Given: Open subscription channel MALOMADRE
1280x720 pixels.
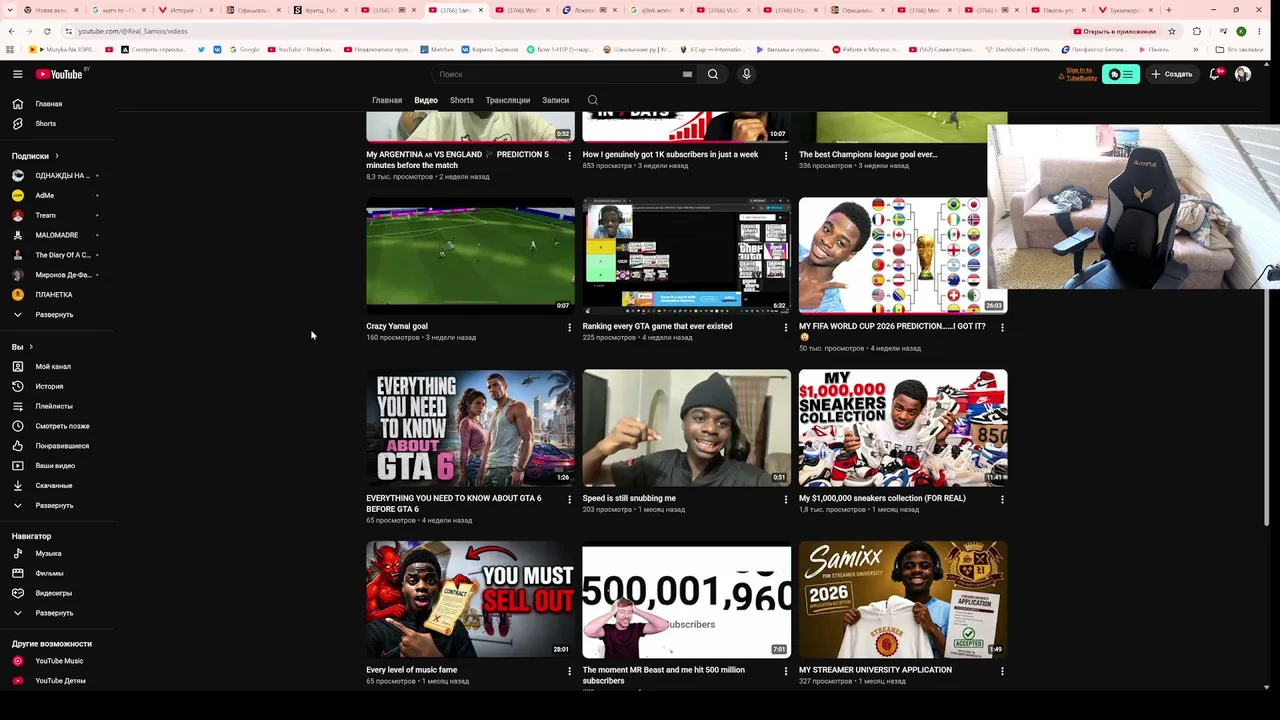Looking at the screenshot, I should pyautogui.click(x=56, y=235).
